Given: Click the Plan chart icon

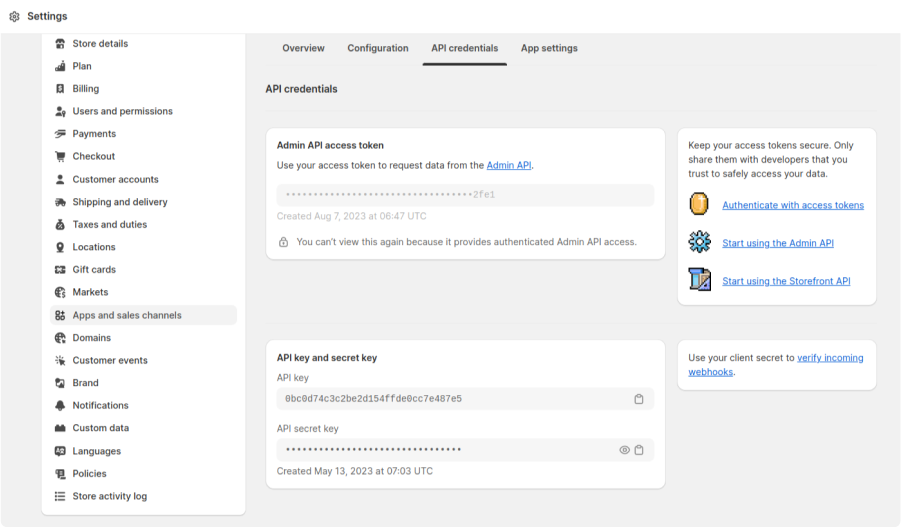Looking at the screenshot, I should (60, 66).
